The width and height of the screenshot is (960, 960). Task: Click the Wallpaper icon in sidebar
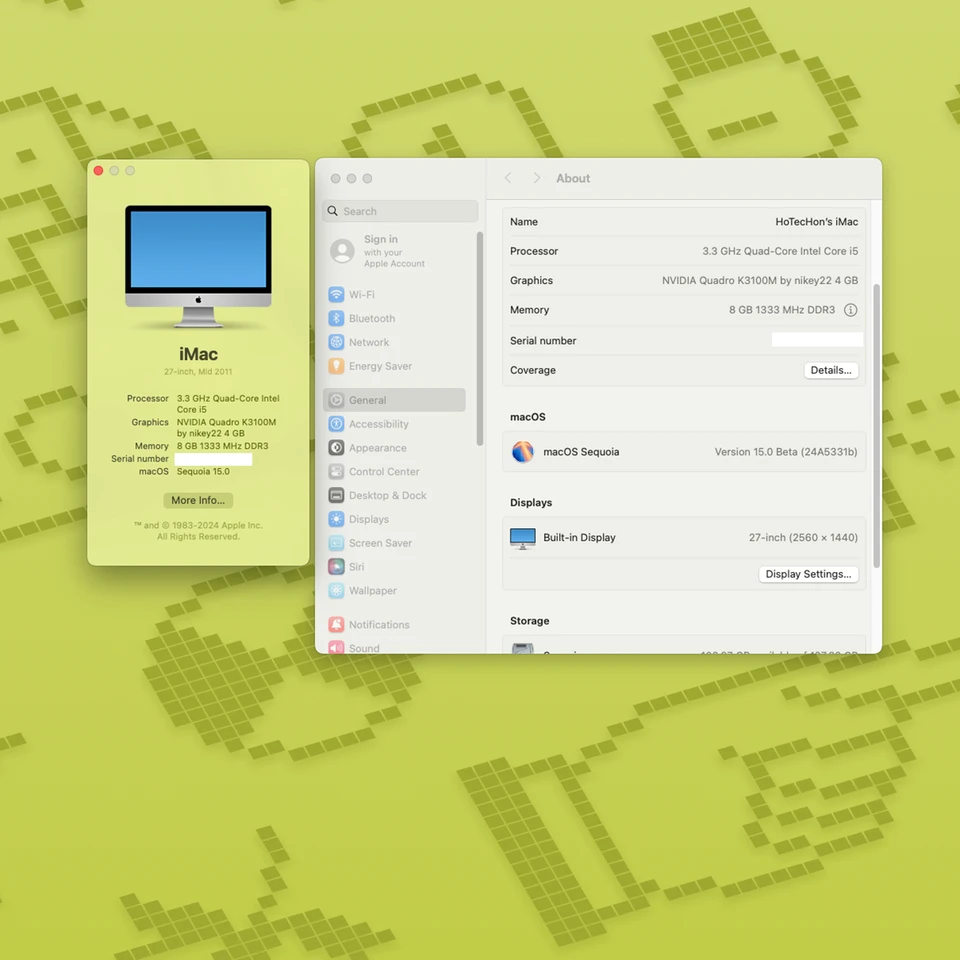(x=336, y=591)
